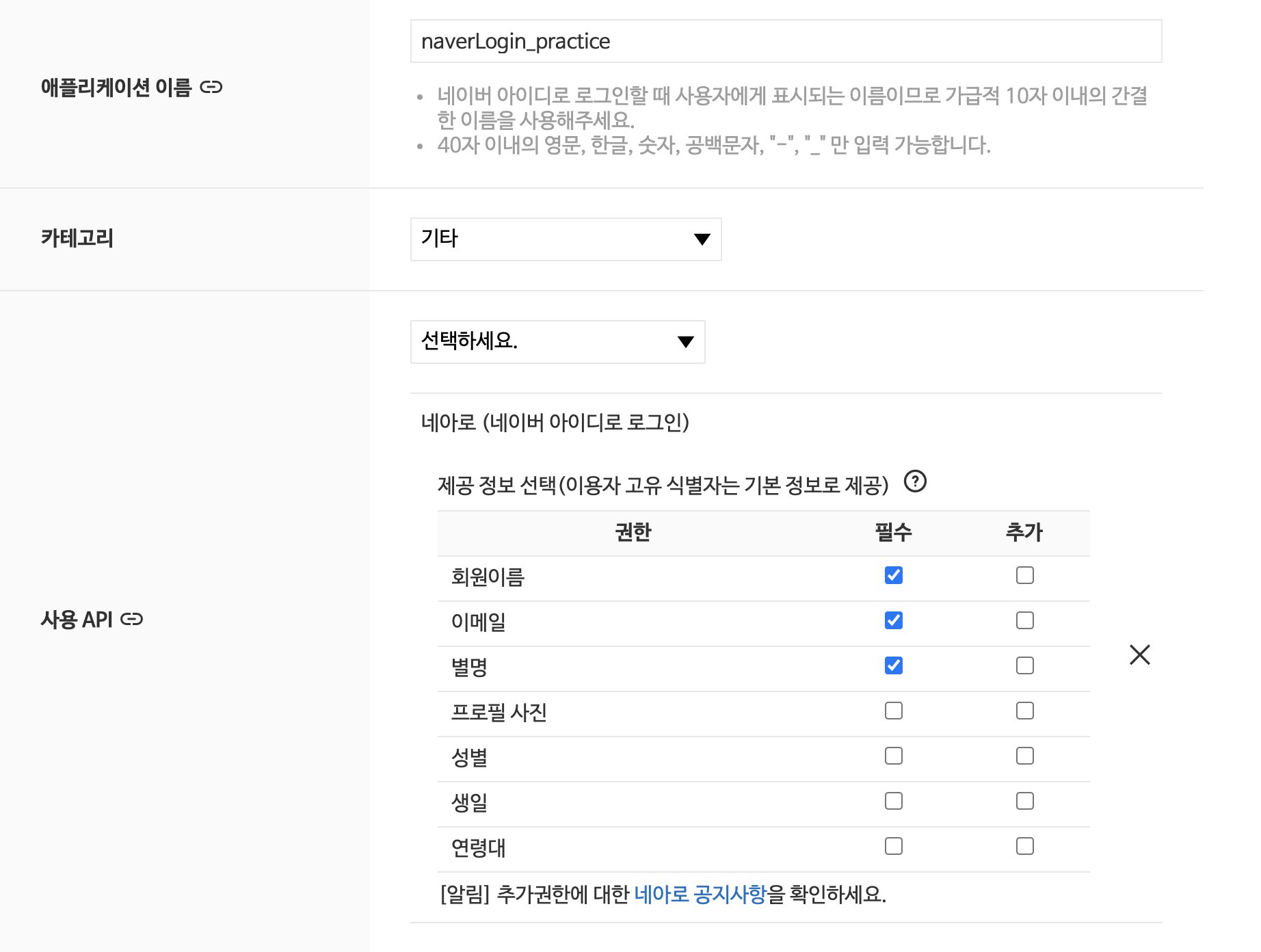Click the application name input field
Image resolution: width=1261 pixels, height=952 pixels.
[786, 42]
